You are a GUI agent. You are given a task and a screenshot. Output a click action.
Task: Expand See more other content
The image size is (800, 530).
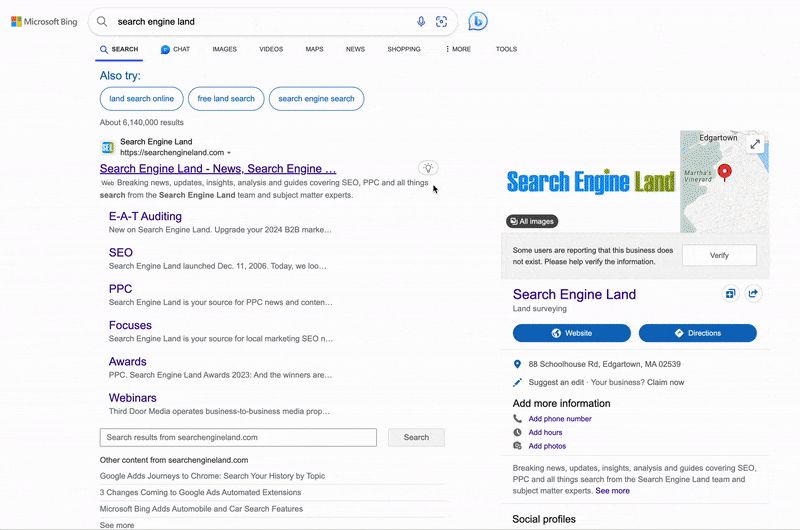(117, 525)
